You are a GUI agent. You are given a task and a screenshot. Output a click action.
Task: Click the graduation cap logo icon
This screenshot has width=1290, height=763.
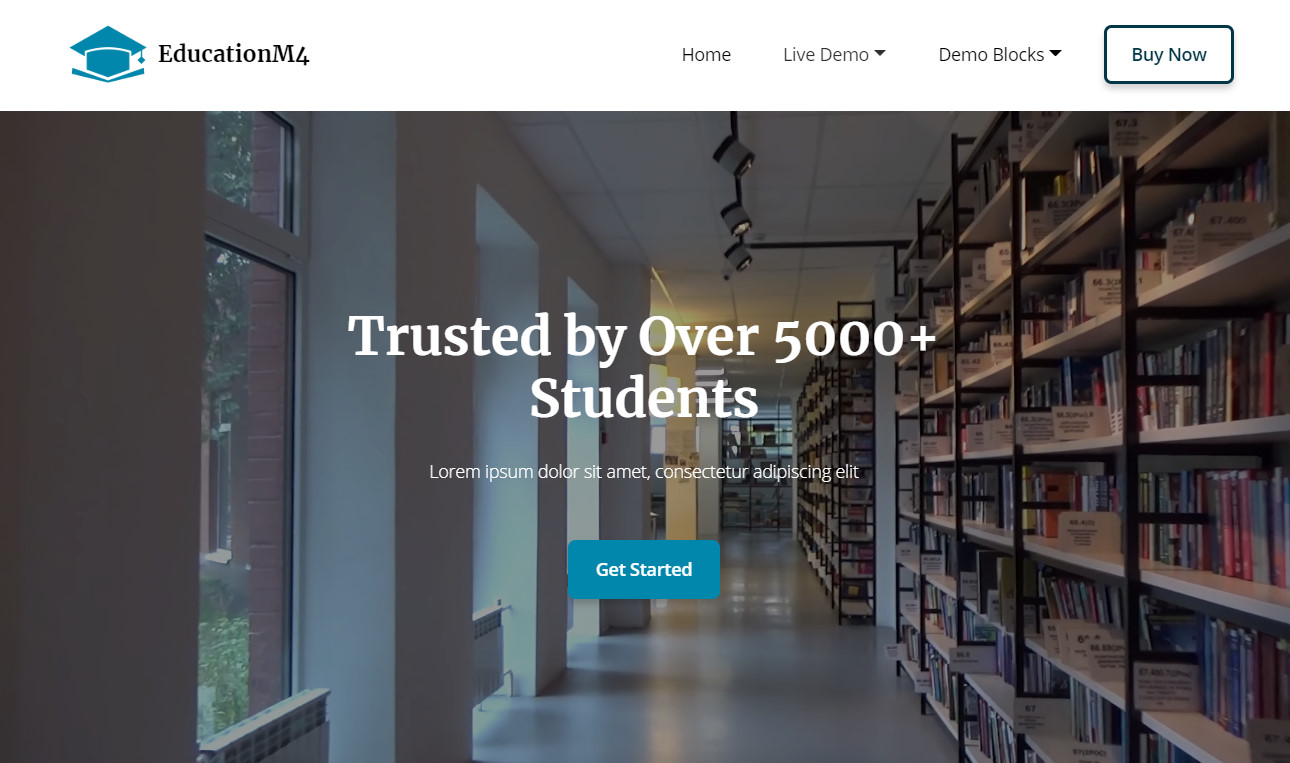click(x=107, y=54)
